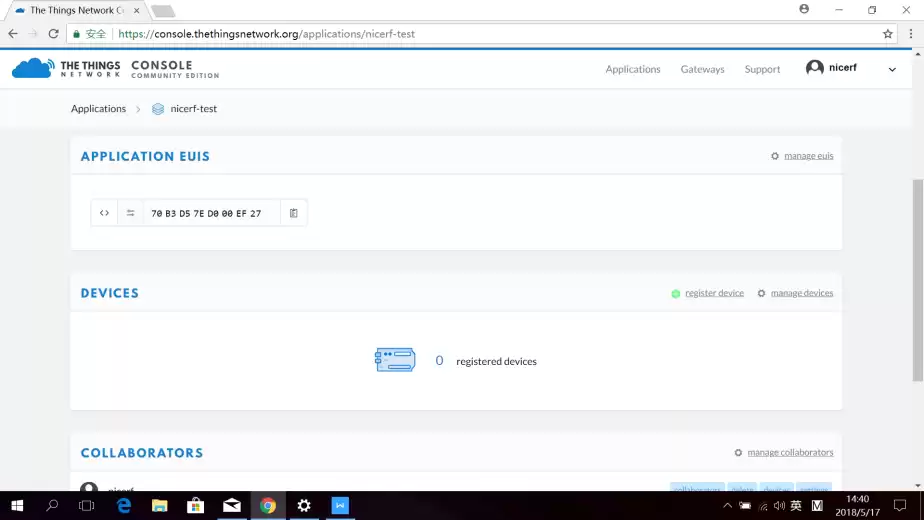This screenshot has width=924, height=520.
Task: Go to the Gateways page
Action: tap(702, 69)
